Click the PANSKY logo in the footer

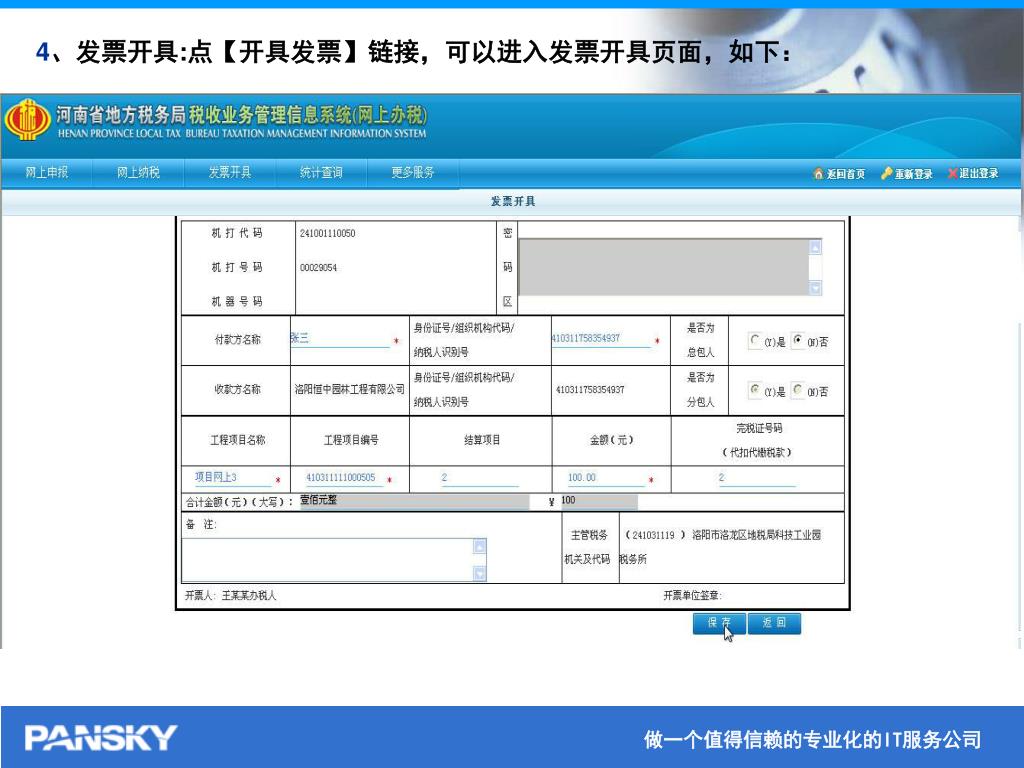click(101, 738)
